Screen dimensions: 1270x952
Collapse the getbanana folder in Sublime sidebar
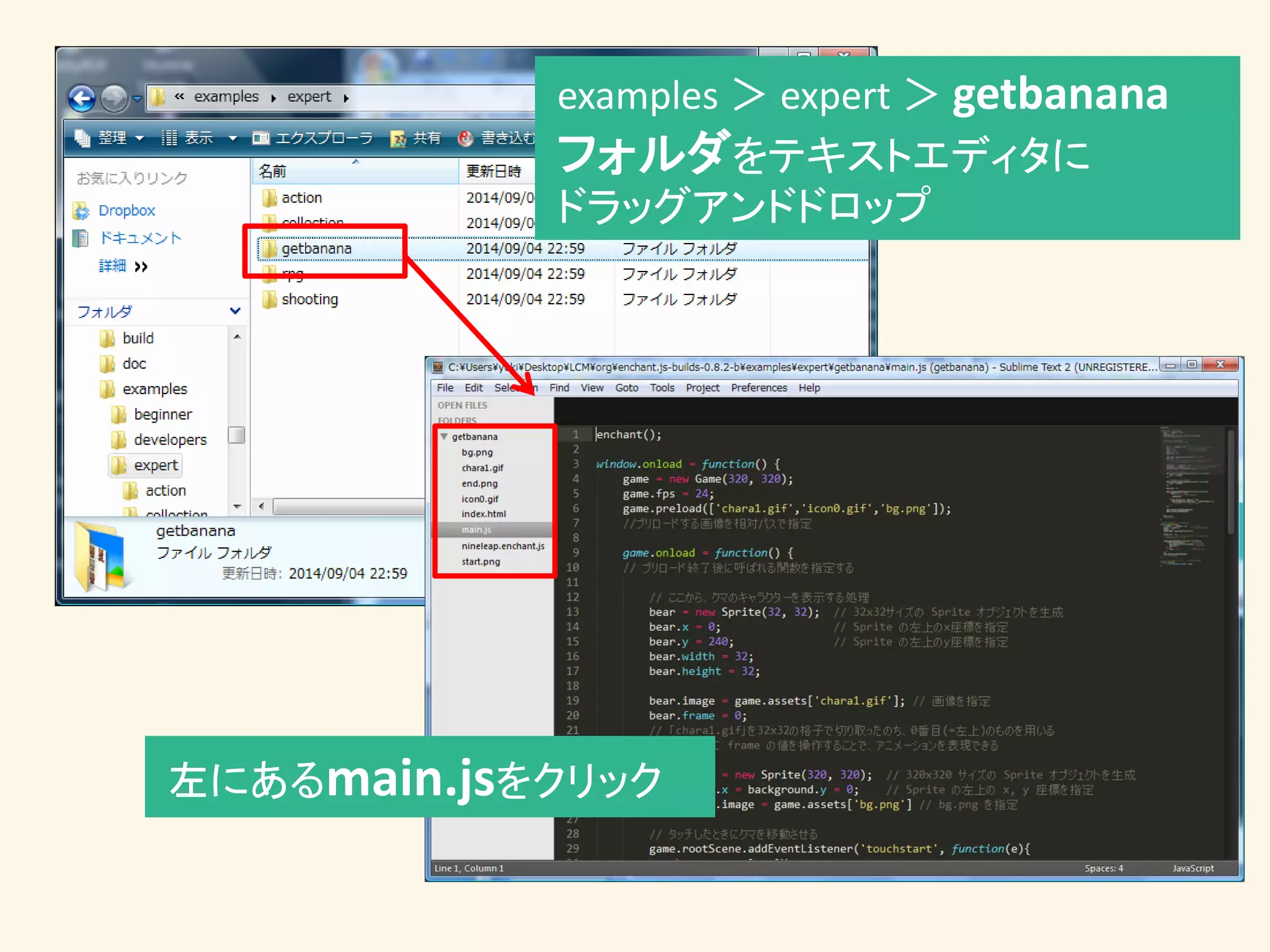444,436
